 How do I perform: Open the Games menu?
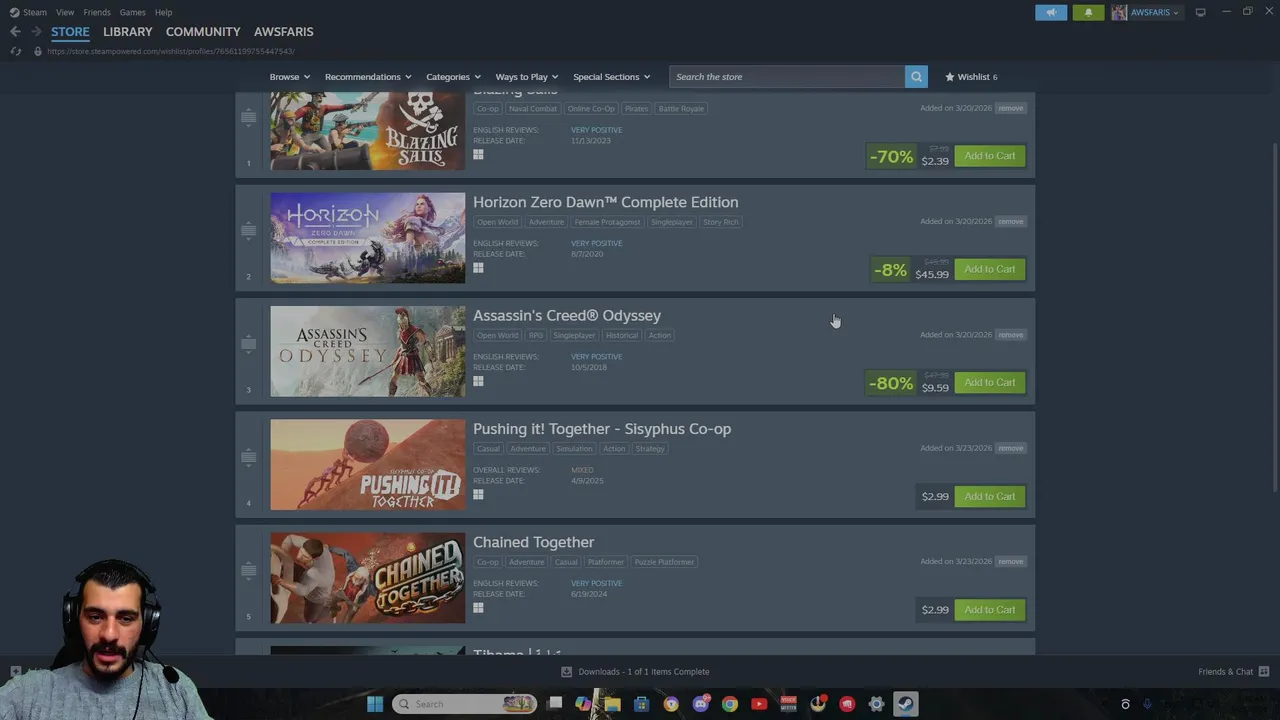[132, 12]
